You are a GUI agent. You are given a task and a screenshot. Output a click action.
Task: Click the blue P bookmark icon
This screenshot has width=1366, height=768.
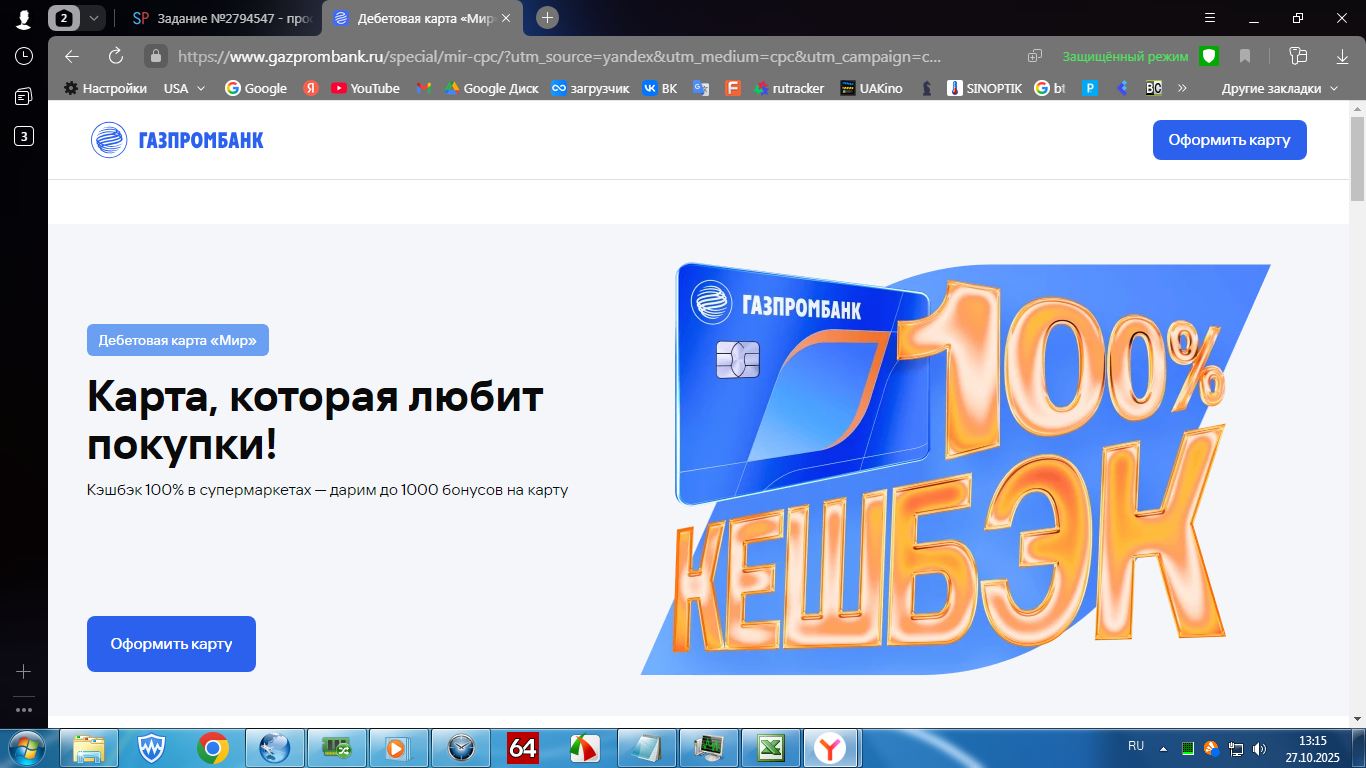pyautogui.click(x=1090, y=88)
